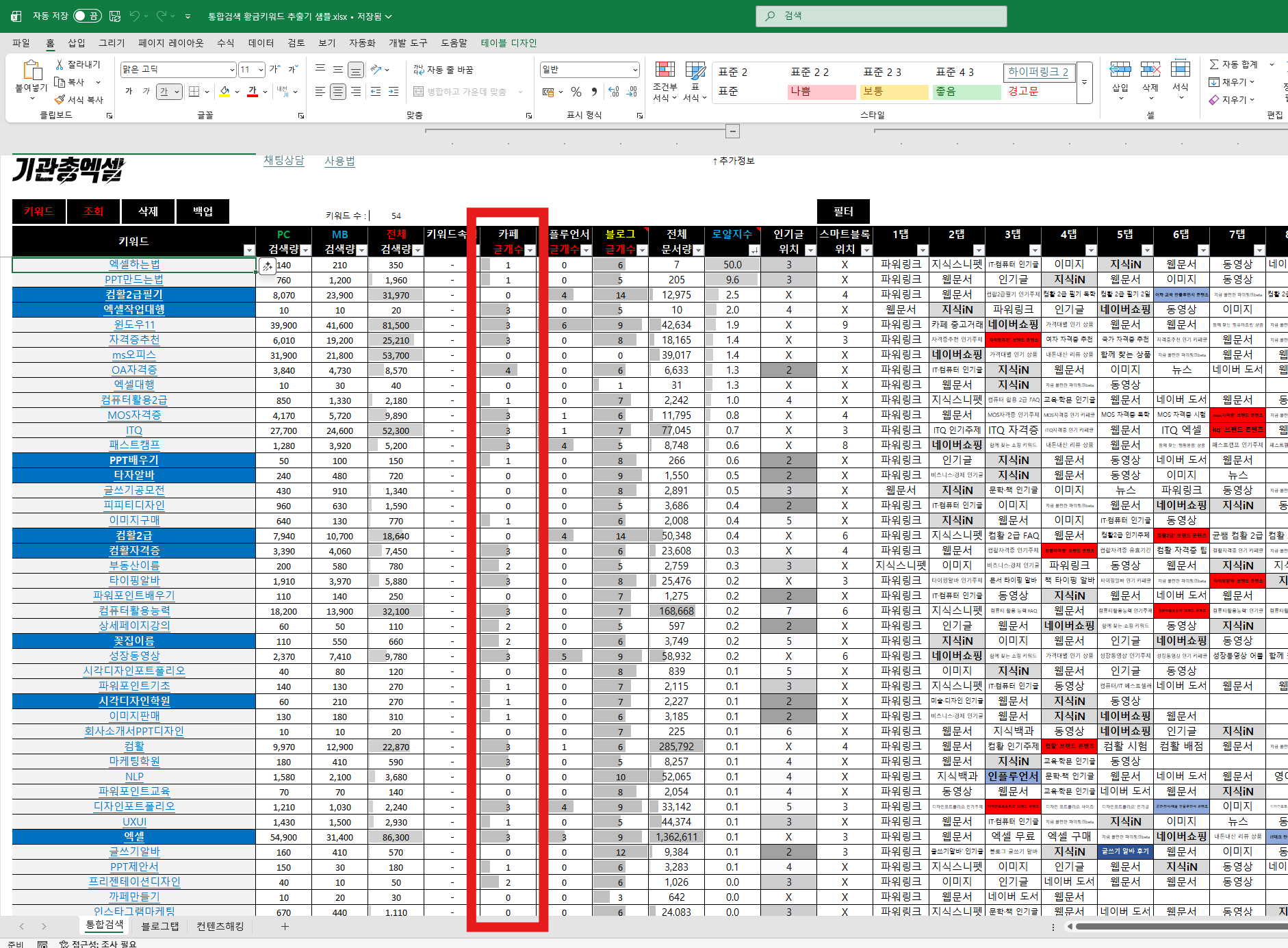Expand the cell styles gallery
Screen dimensions: 1288x948
(x=1084, y=82)
